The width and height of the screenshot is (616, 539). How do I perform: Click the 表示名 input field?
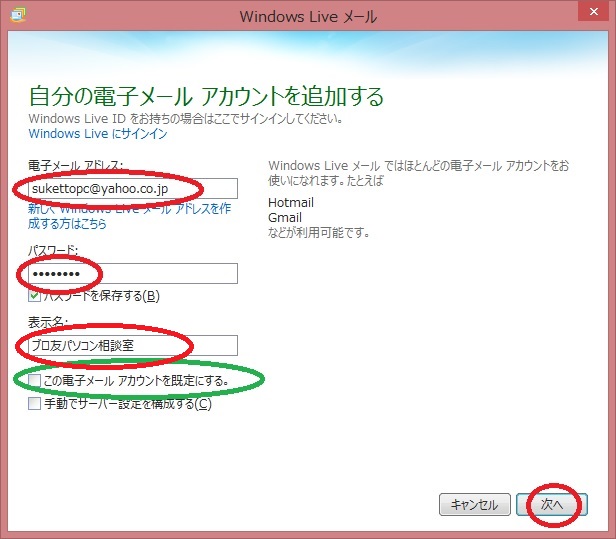[133, 345]
